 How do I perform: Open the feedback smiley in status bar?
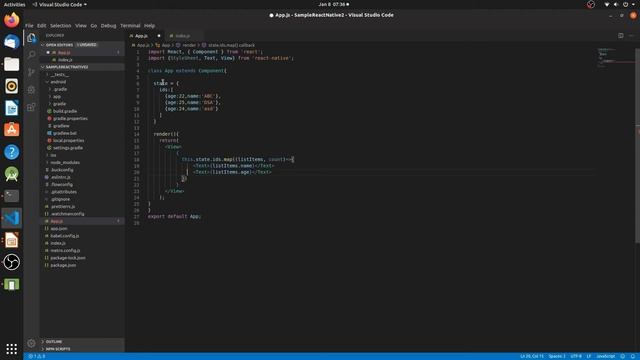pyautogui.click(x=622, y=356)
